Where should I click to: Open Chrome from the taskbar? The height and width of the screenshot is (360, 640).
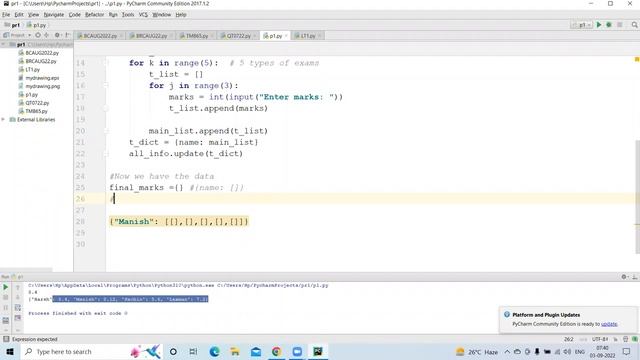[276, 351]
